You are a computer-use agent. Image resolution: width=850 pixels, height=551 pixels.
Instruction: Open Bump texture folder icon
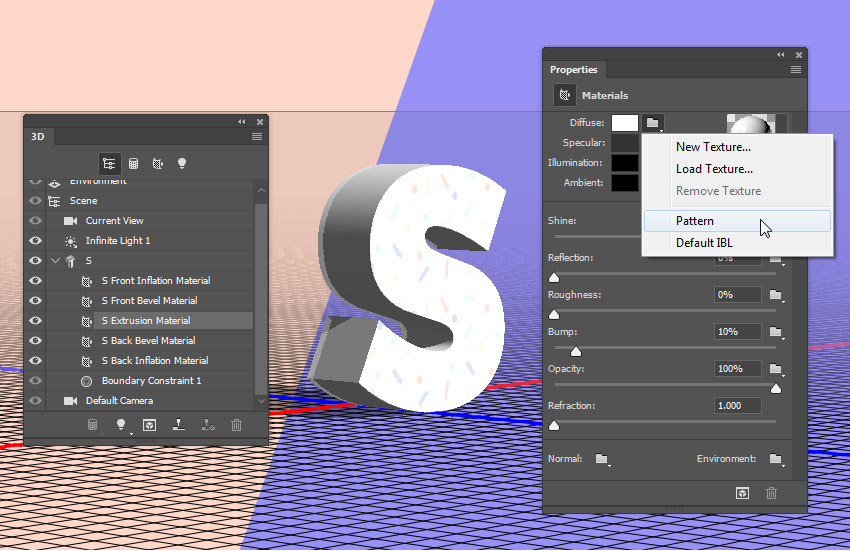(x=776, y=331)
